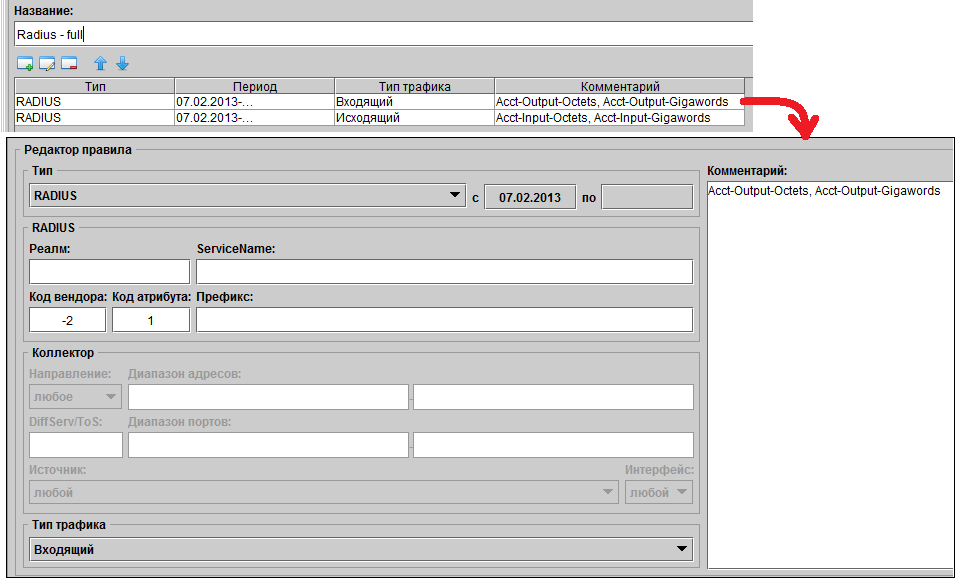Edit the Код атрибута value
Viewport: 964px width, 587px height.
[151, 320]
